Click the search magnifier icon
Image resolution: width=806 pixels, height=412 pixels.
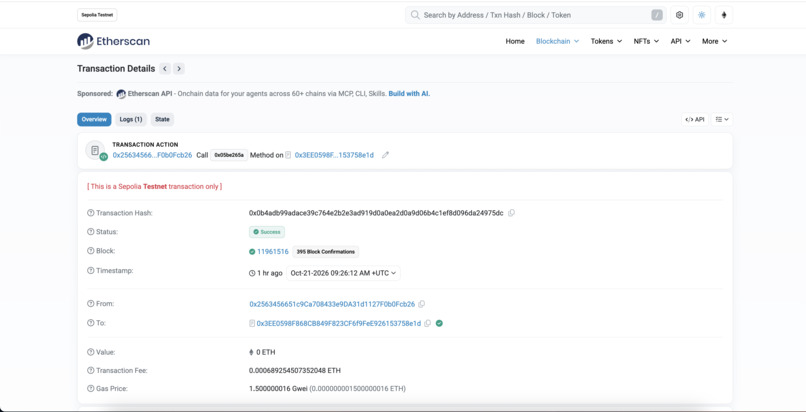[x=415, y=15]
